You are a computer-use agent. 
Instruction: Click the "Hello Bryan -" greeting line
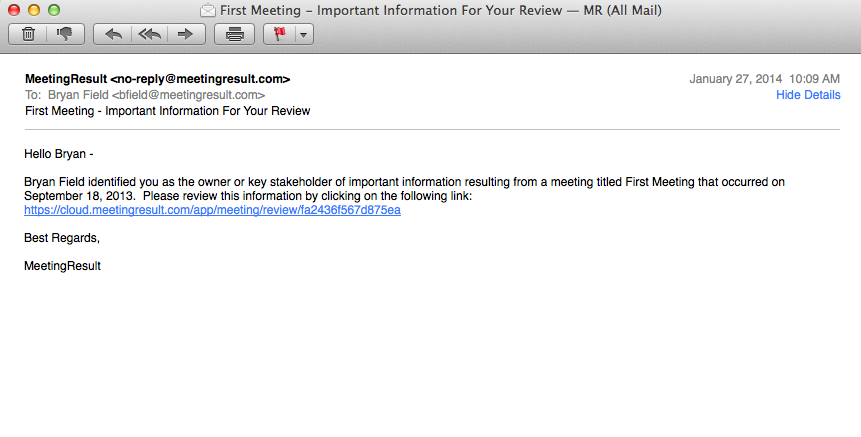pyautogui.click(x=58, y=153)
